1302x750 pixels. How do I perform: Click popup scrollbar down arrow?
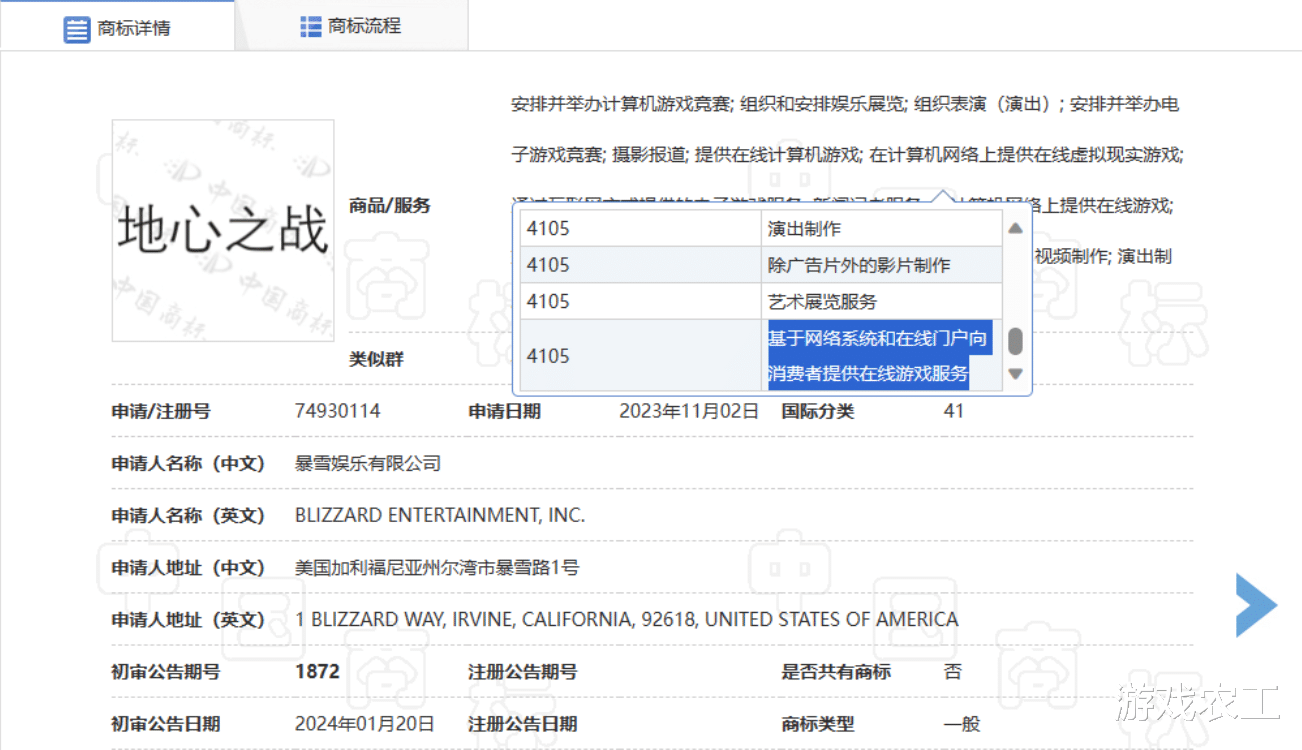[x=1015, y=374]
